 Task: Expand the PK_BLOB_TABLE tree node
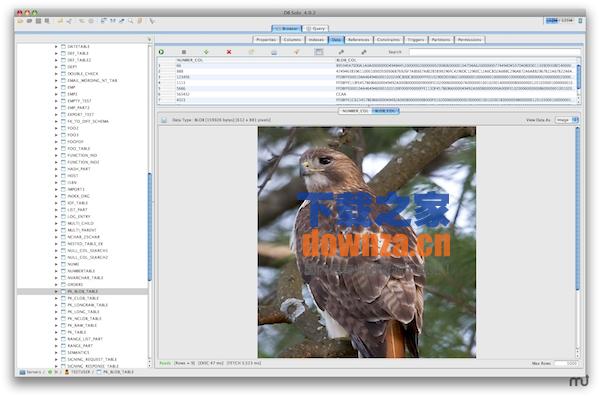(x=56, y=291)
